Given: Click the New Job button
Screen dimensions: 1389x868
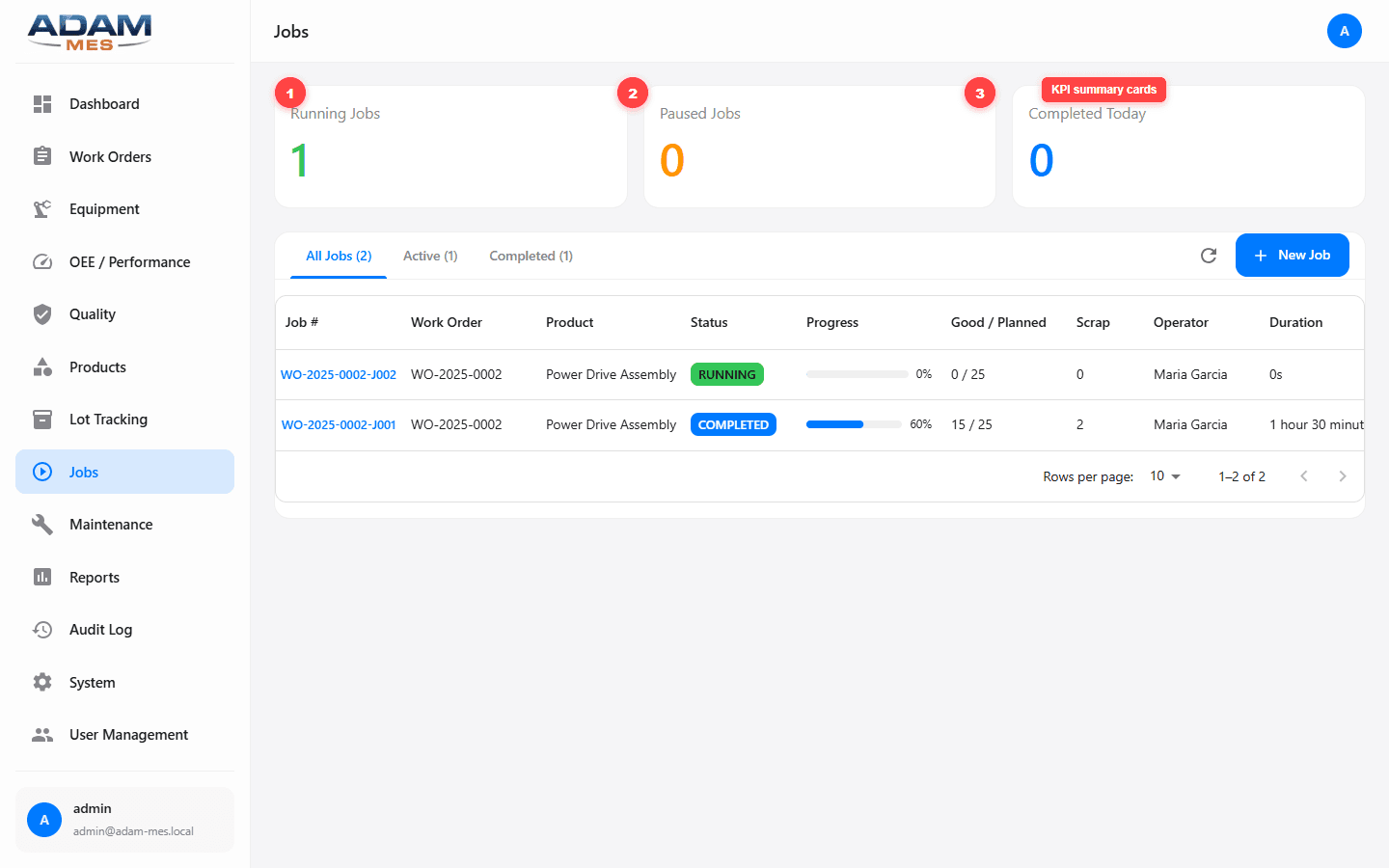Looking at the screenshot, I should [x=1293, y=255].
